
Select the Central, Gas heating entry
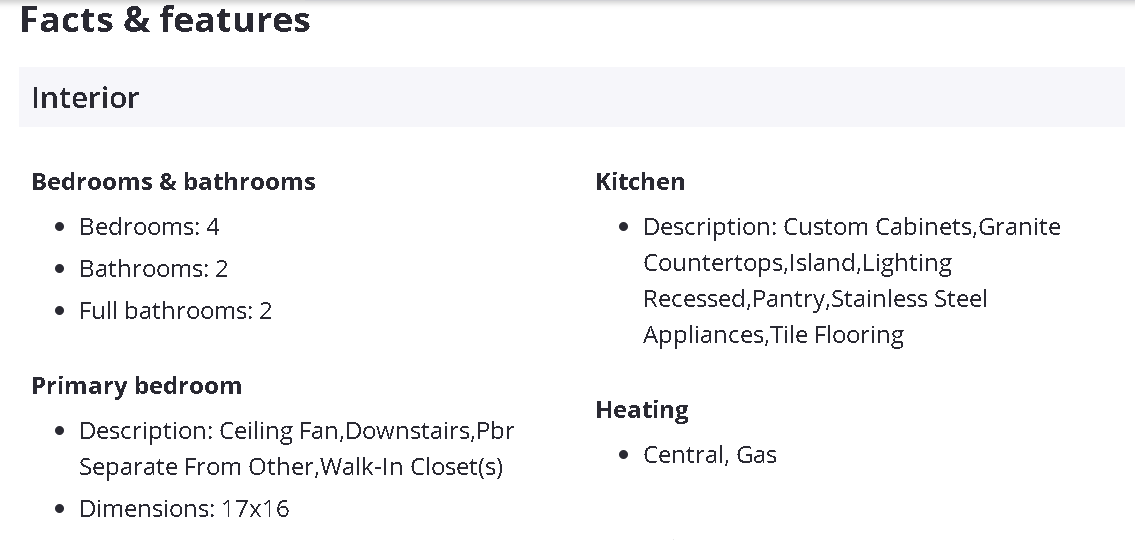coord(709,455)
